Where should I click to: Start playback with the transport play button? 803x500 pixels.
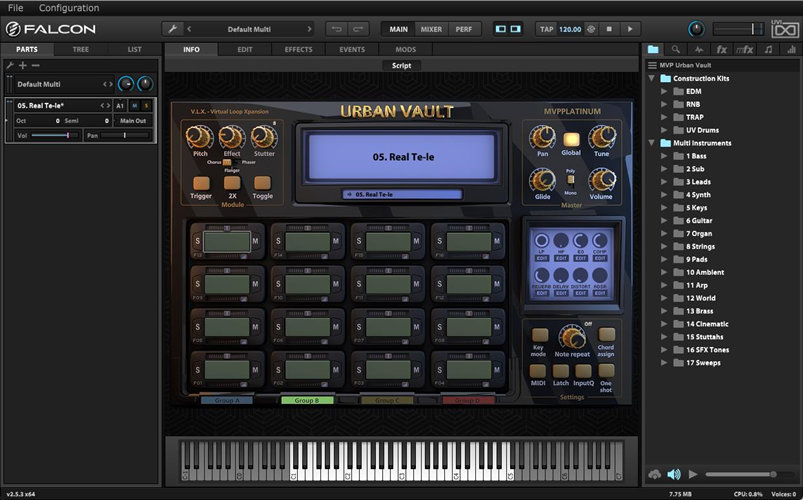coord(630,29)
